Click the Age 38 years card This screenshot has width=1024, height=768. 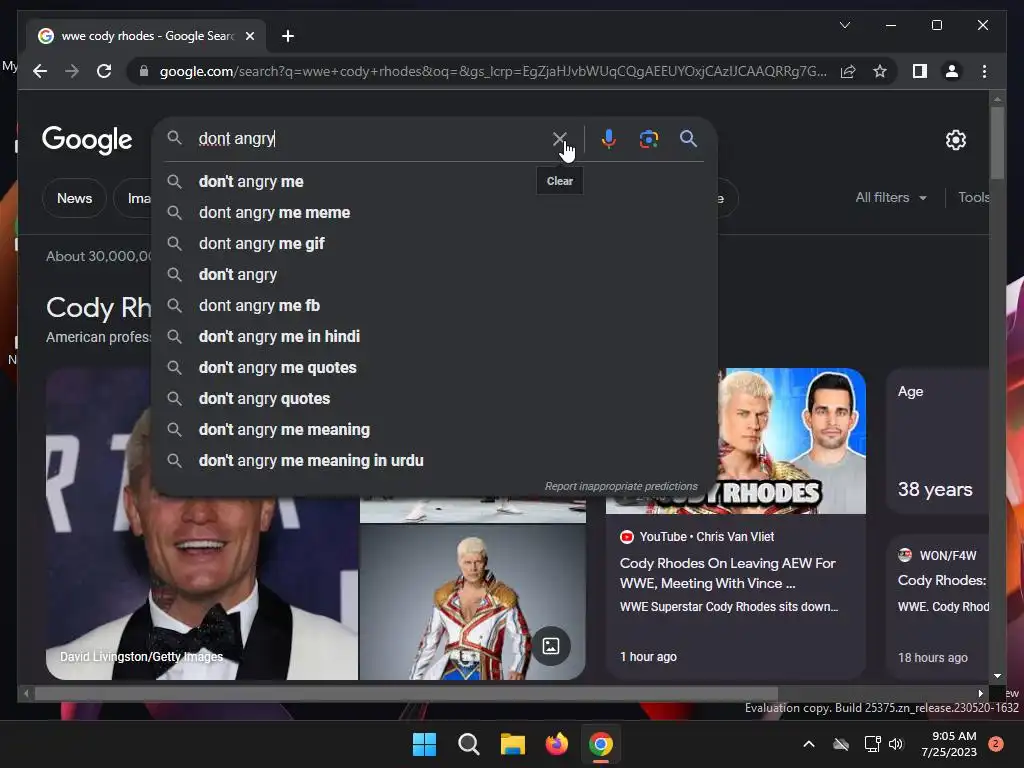click(937, 441)
